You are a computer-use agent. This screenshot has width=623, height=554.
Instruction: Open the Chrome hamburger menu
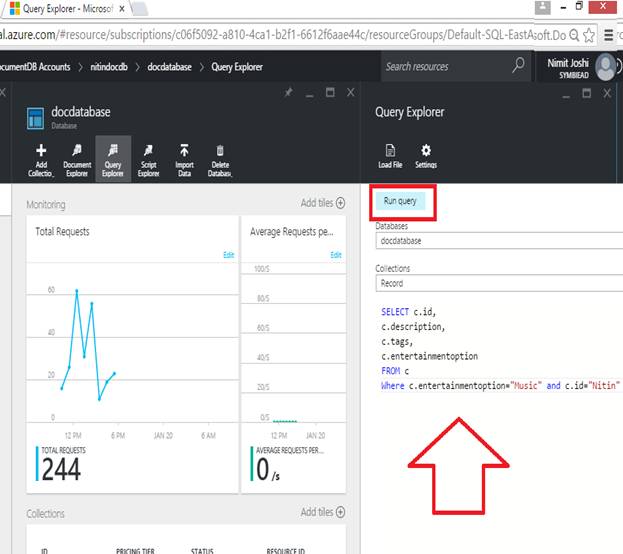tap(608, 35)
